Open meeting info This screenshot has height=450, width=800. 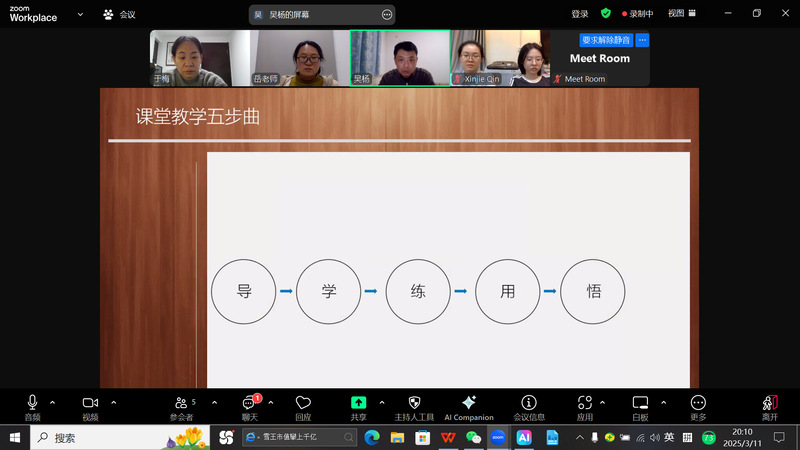pyautogui.click(x=529, y=403)
